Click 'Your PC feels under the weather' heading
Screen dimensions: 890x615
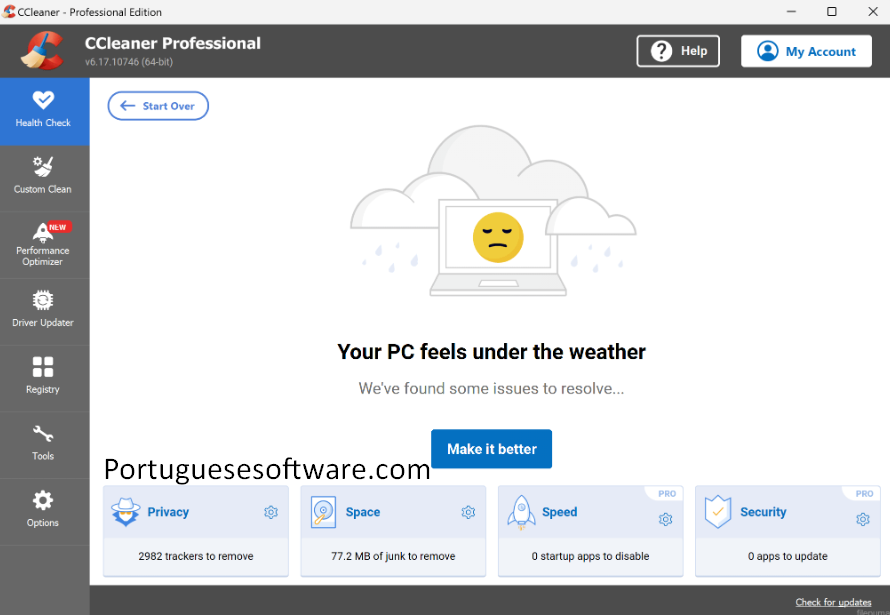coord(492,352)
